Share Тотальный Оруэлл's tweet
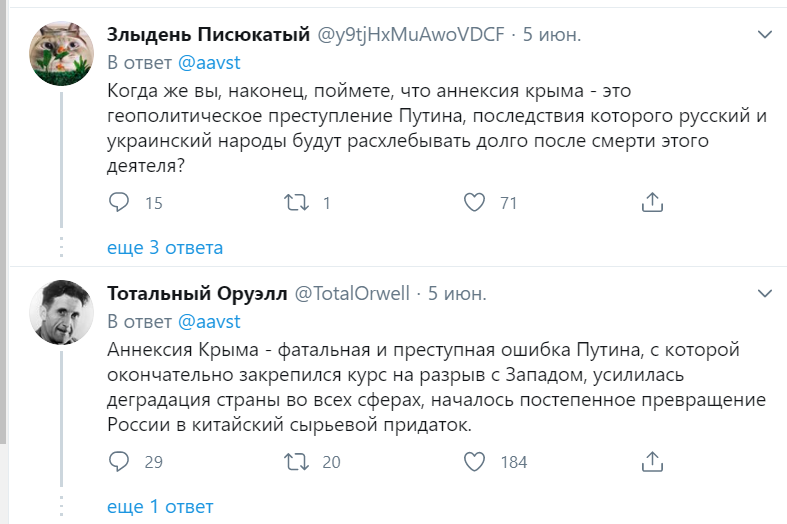 [652, 462]
